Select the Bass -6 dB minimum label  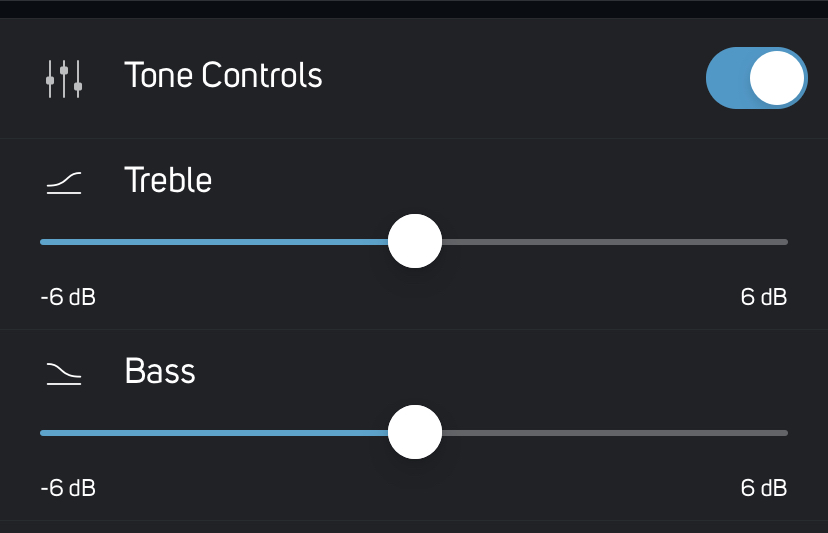click(x=68, y=488)
